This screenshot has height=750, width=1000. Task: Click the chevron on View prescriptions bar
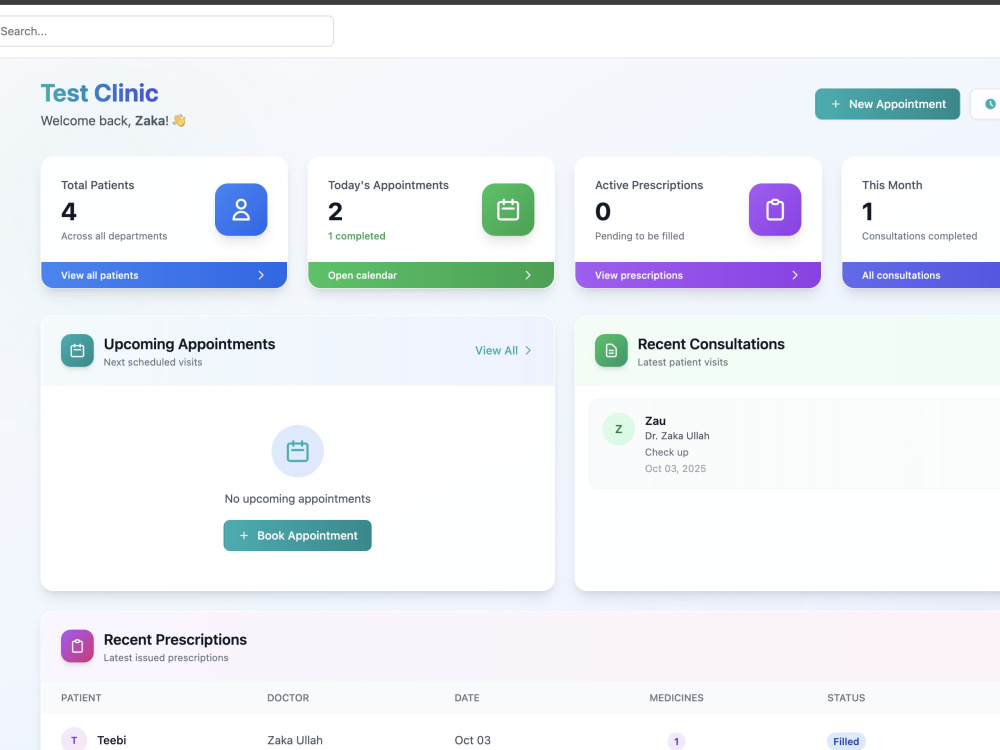pyautogui.click(x=795, y=275)
